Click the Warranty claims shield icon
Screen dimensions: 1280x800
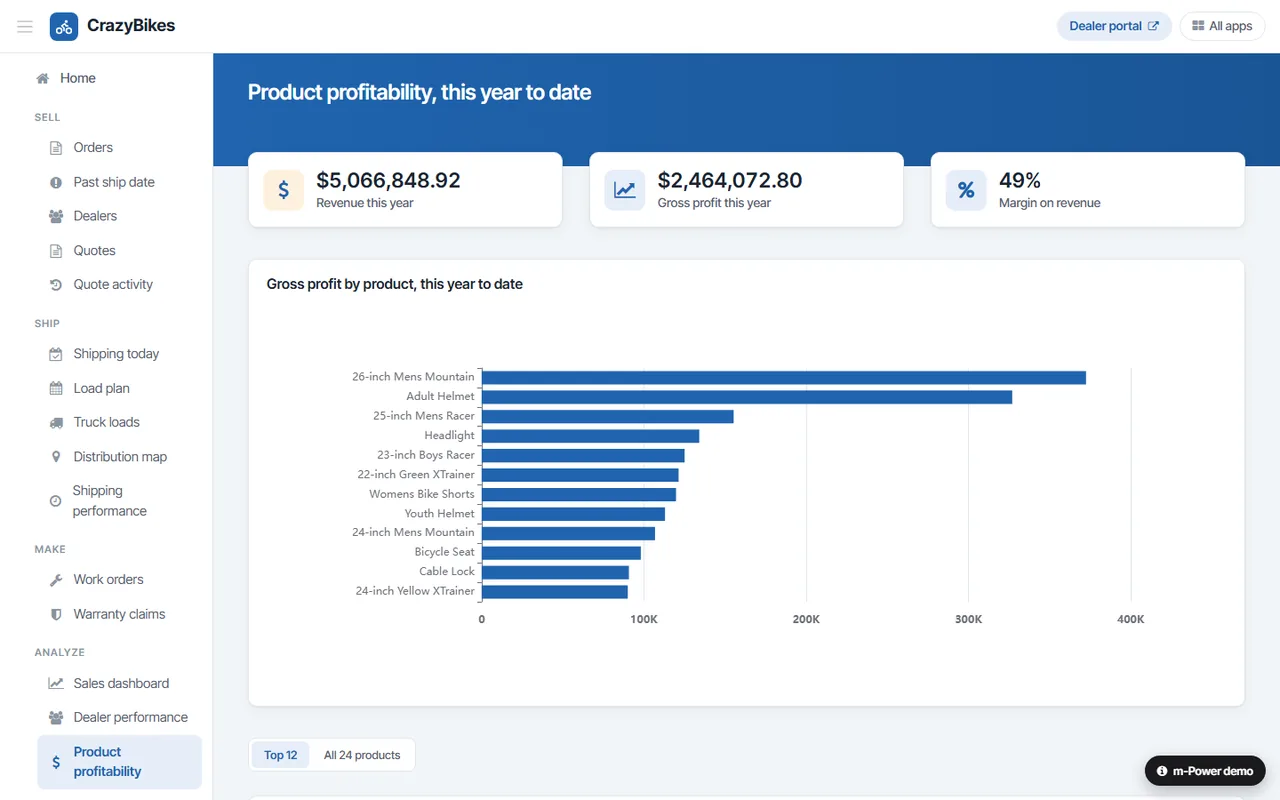56,614
